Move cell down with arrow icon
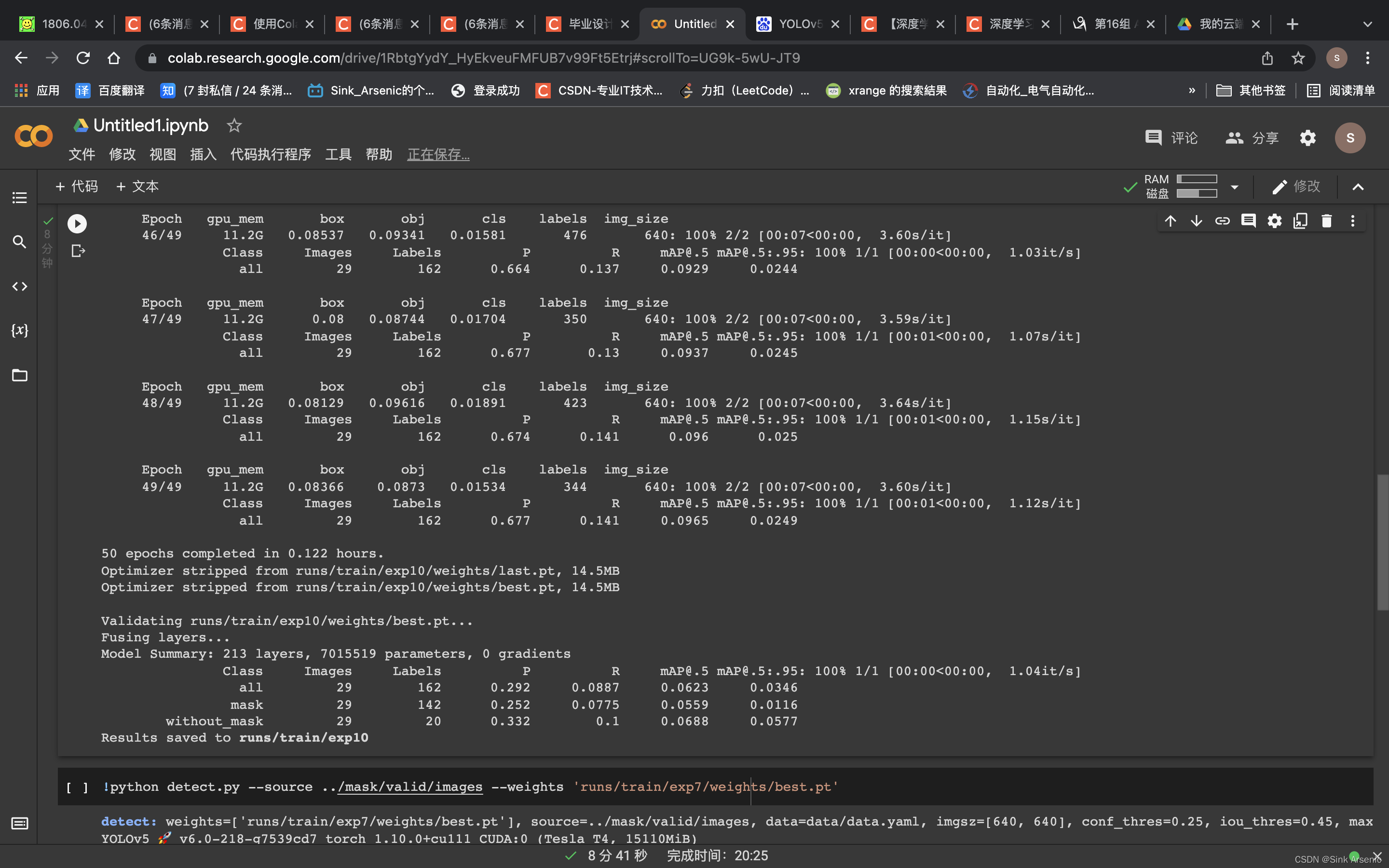Image resolution: width=1389 pixels, height=868 pixels. pyautogui.click(x=1196, y=221)
